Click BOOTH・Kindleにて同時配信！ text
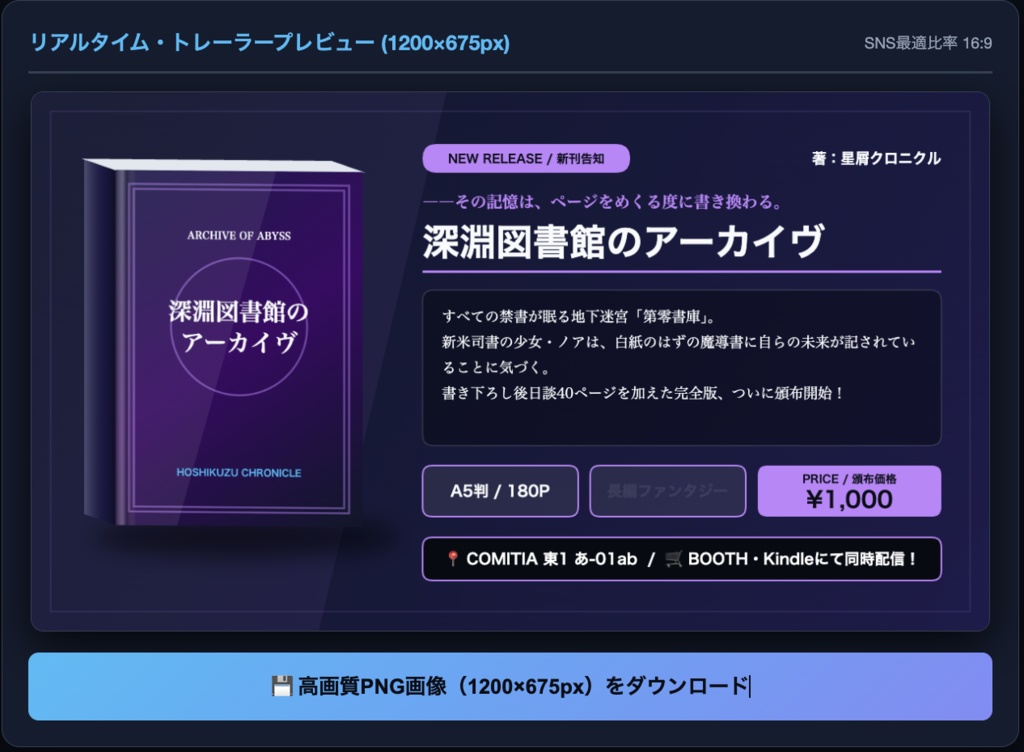This screenshot has height=752, width=1024. (x=803, y=559)
